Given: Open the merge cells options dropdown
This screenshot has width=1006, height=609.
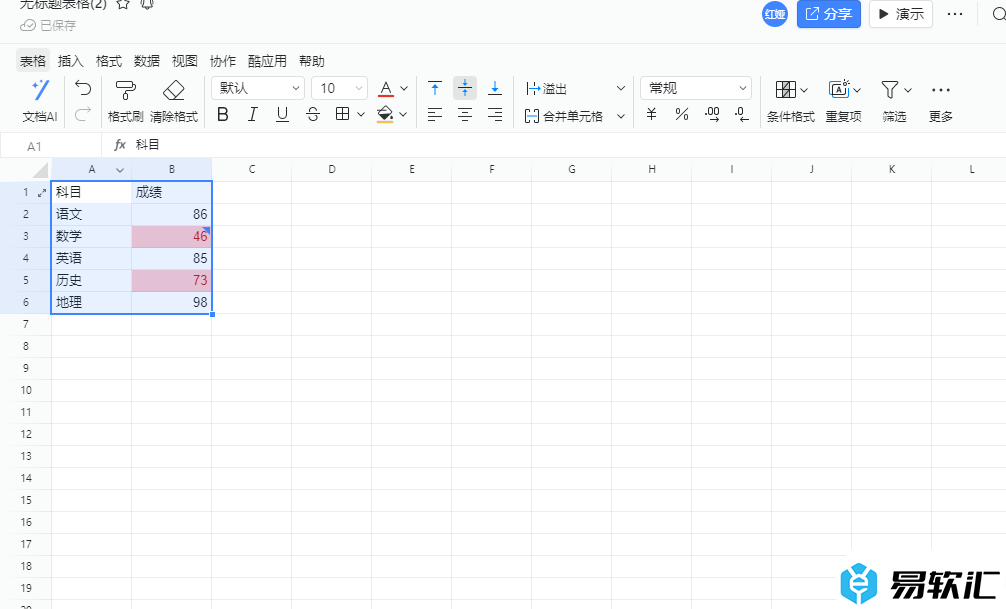Looking at the screenshot, I should click(620, 116).
